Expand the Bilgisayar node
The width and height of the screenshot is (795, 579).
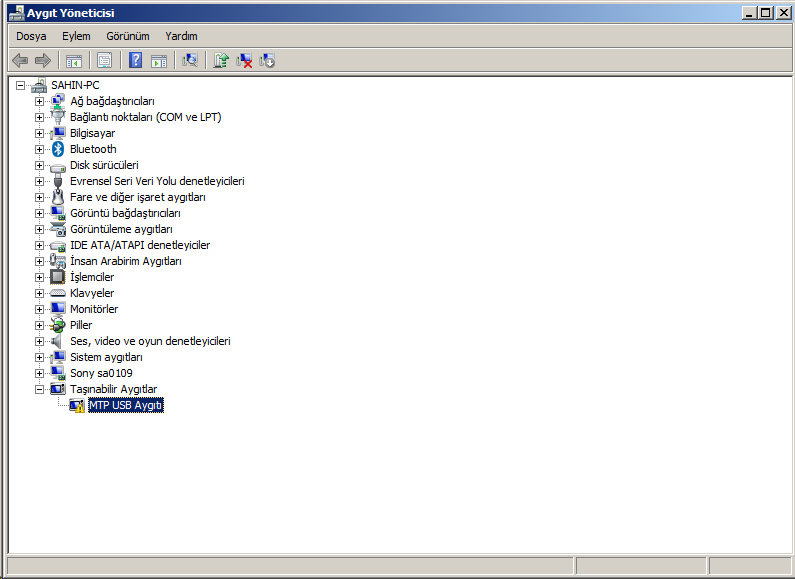pyautogui.click(x=39, y=133)
